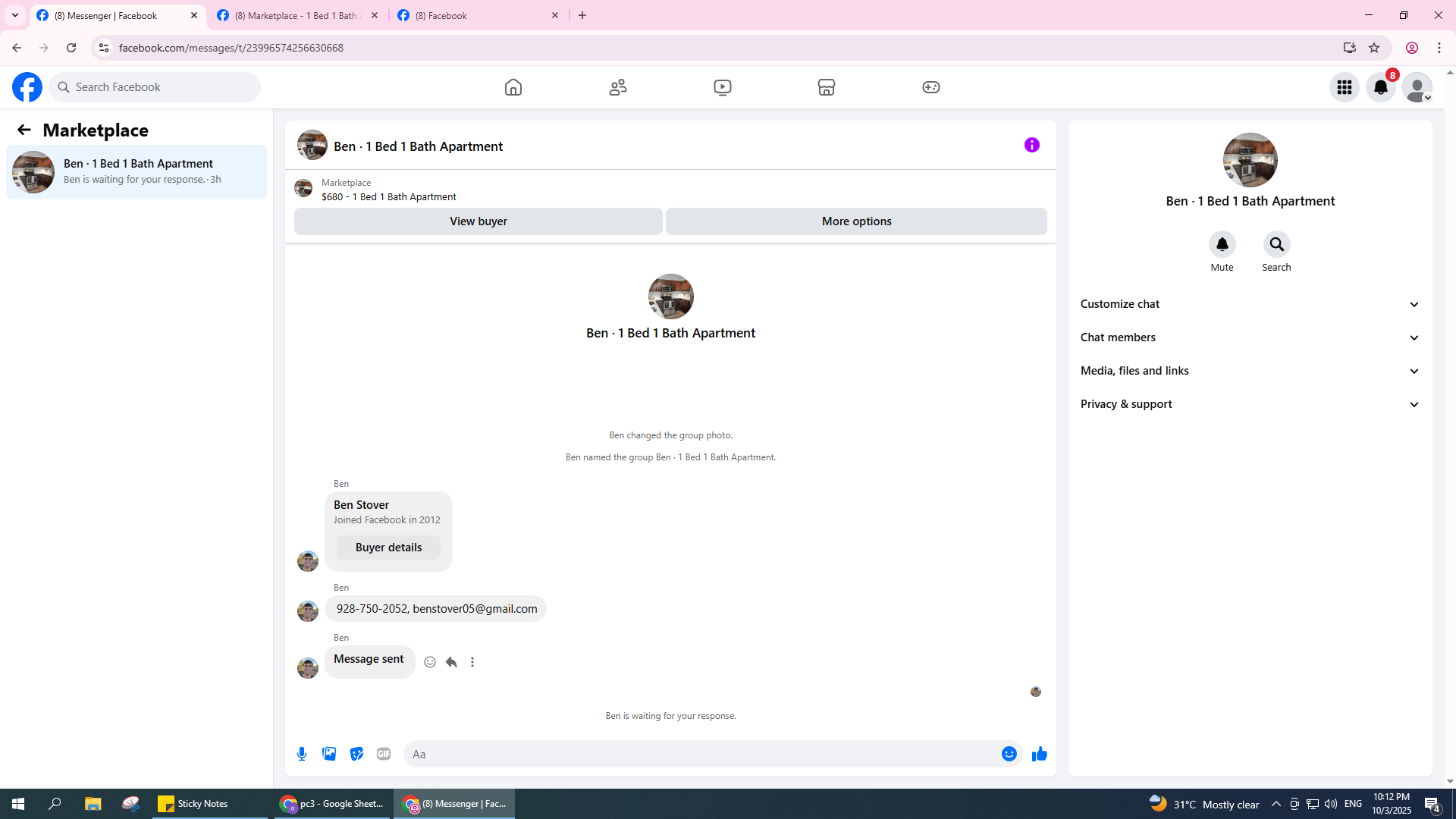Open Windows notification center
1456x819 pixels.
pos(1432,804)
